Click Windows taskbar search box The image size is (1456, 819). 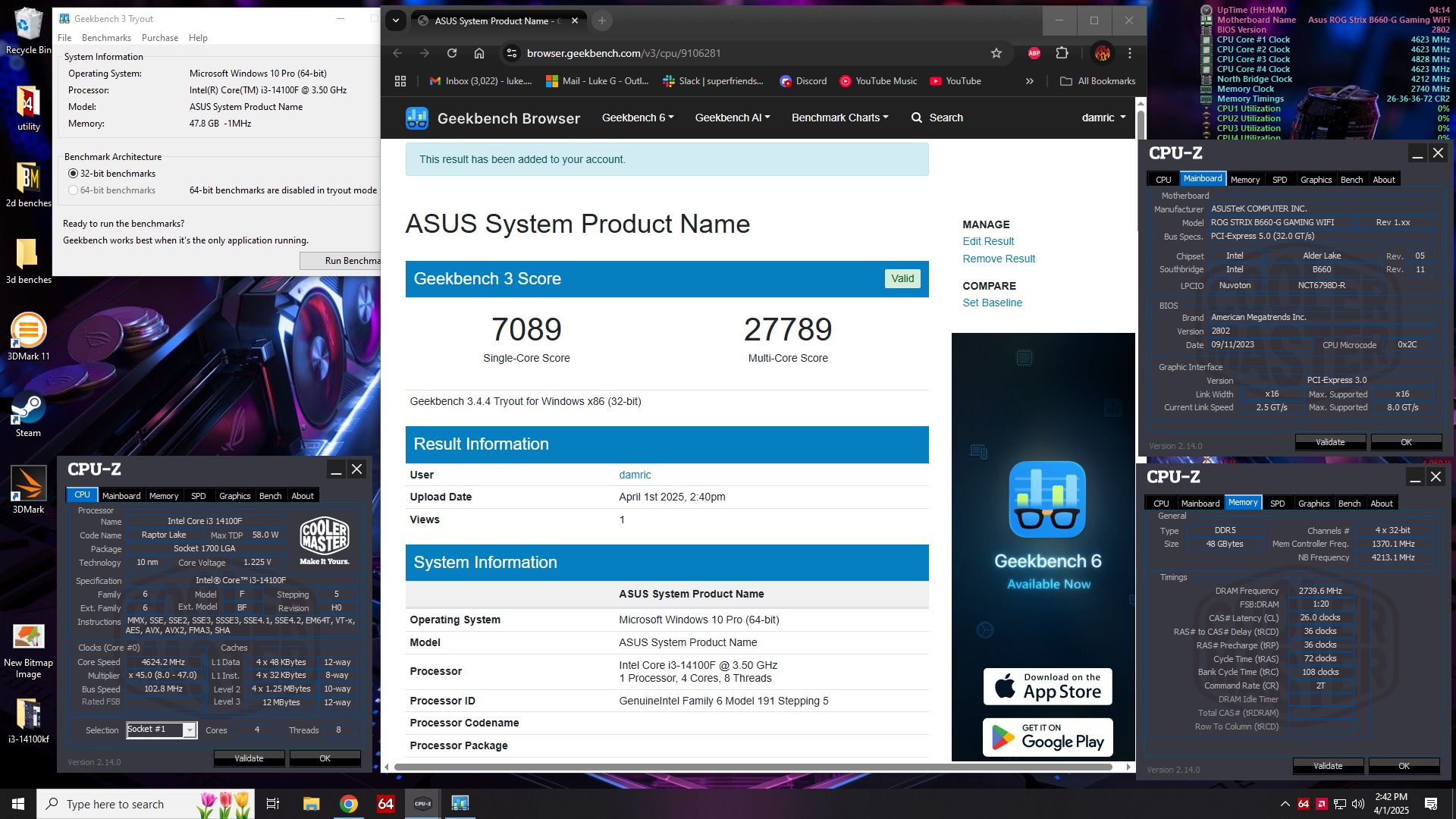point(146,804)
